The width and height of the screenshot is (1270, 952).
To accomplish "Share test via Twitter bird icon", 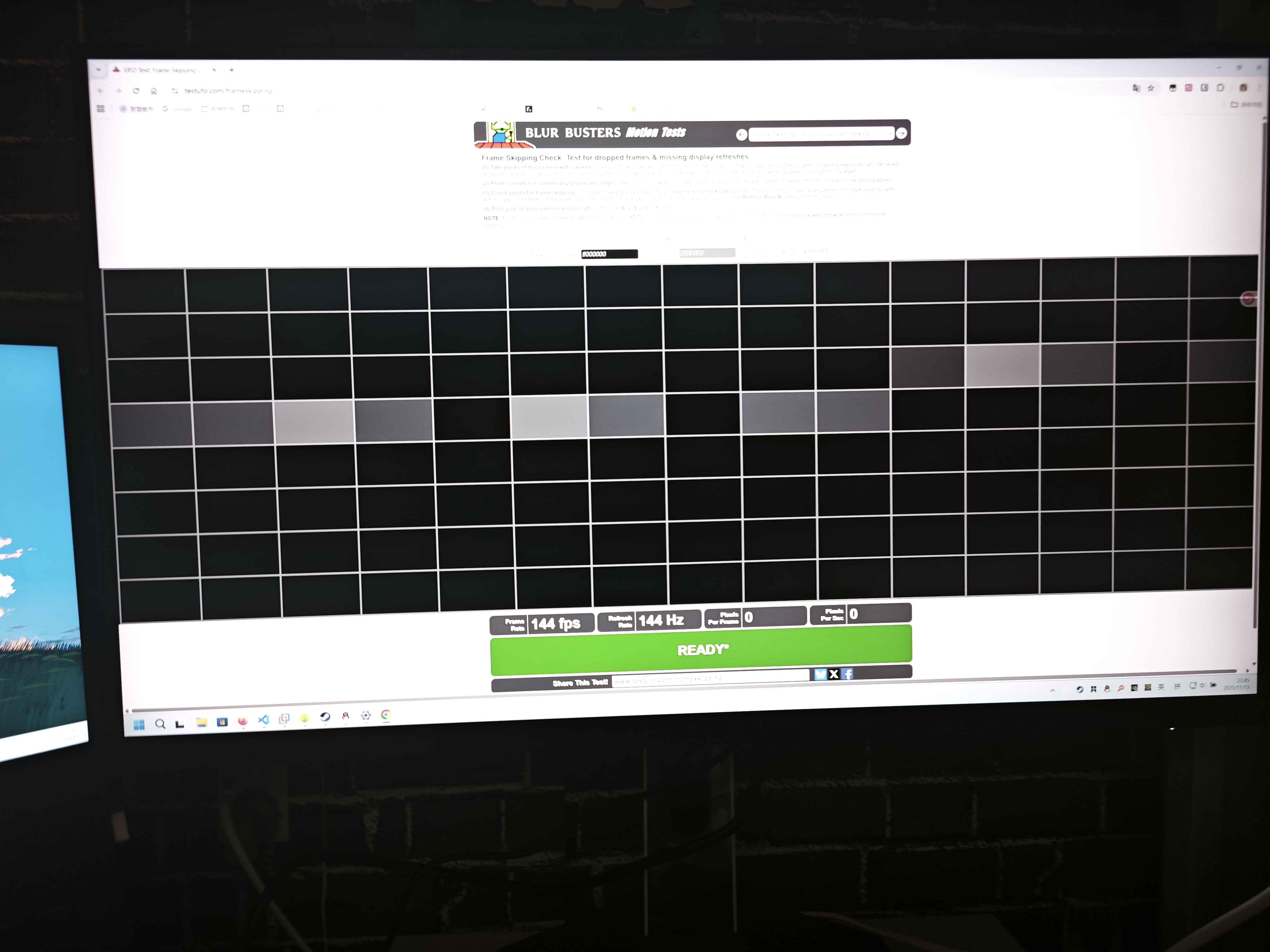I will pos(820,675).
